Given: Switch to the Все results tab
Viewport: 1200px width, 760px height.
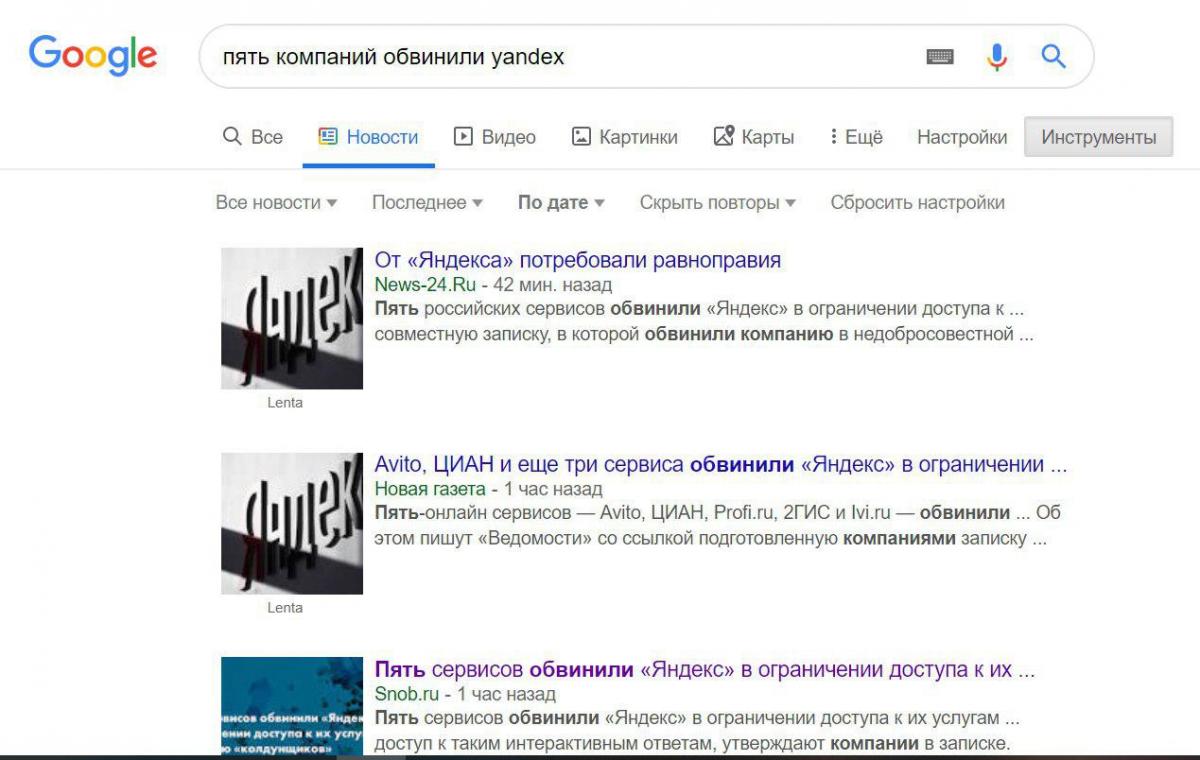Looking at the screenshot, I should (253, 137).
